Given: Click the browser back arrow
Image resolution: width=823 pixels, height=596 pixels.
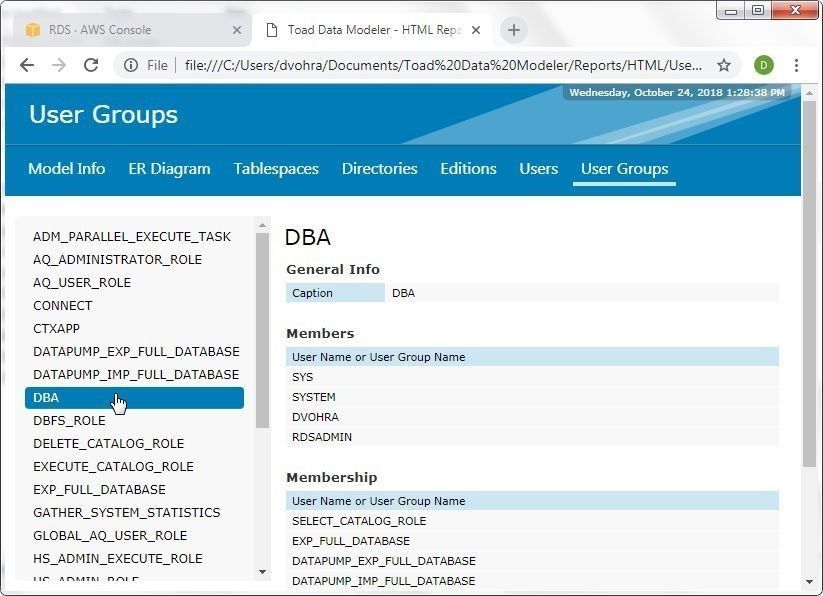Looking at the screenshot, I should [27, 65].
